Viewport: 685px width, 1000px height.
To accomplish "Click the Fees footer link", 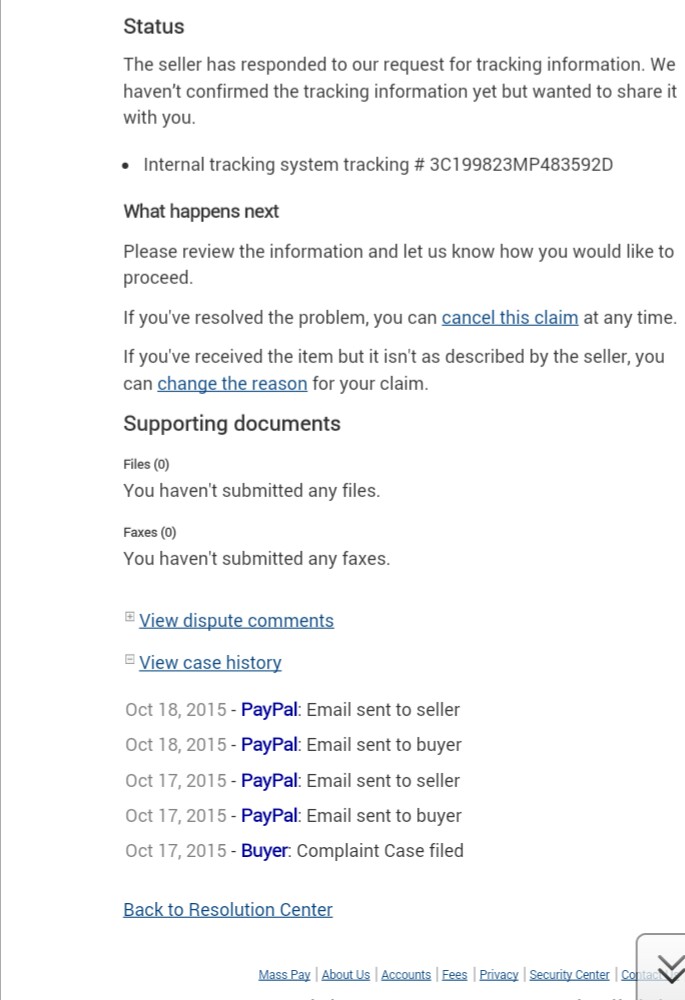I will click(455, 975).
